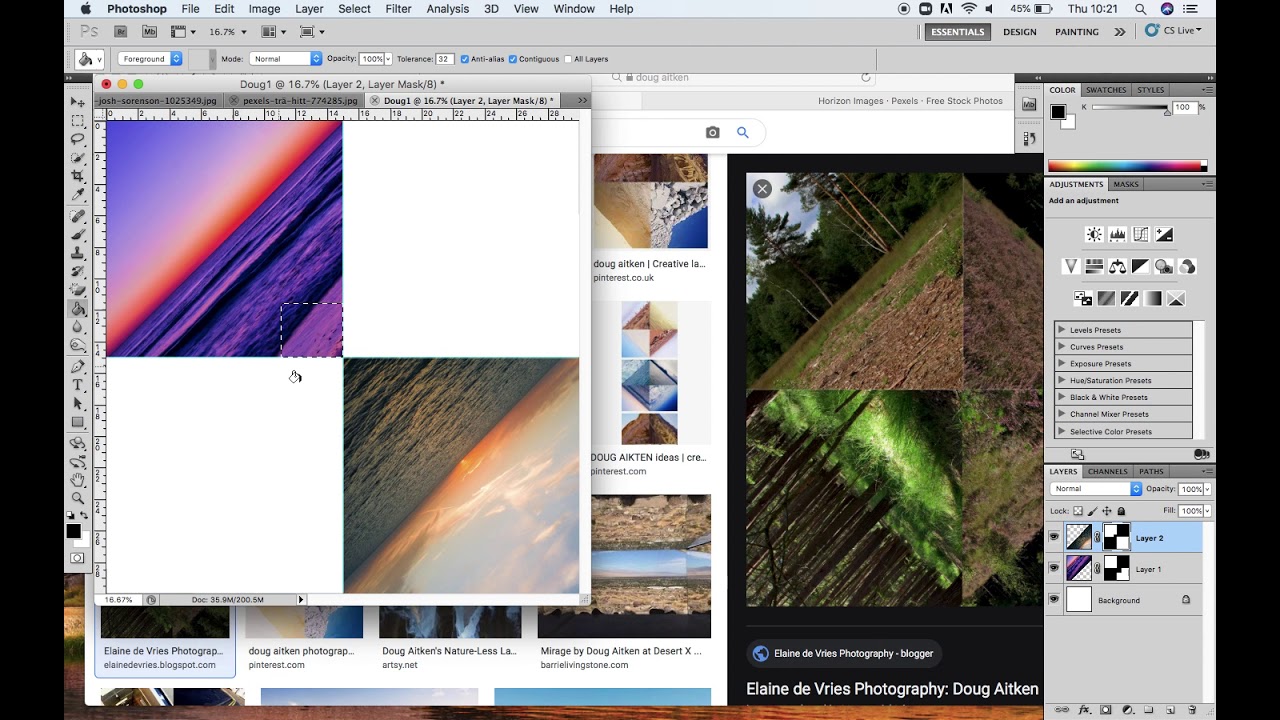Click the camera search-by-image icon in browser
The width and height of the screenshot is (1280, 720).
tap(712, 132)
